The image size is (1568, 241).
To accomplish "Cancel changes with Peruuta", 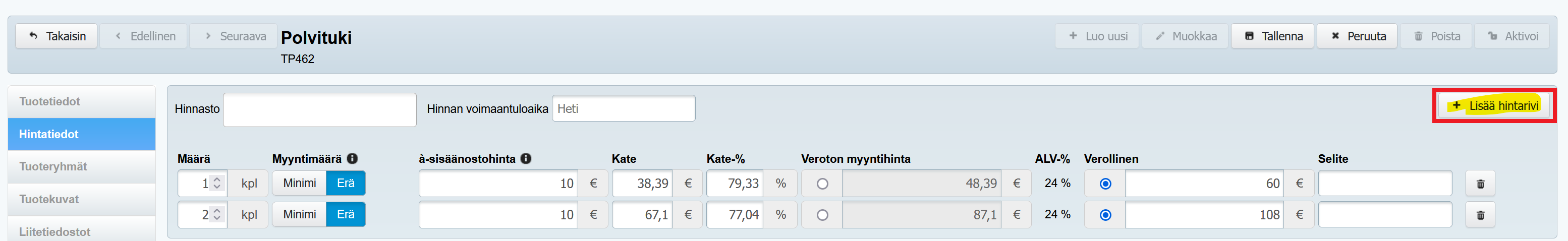I will [1357, 36].
